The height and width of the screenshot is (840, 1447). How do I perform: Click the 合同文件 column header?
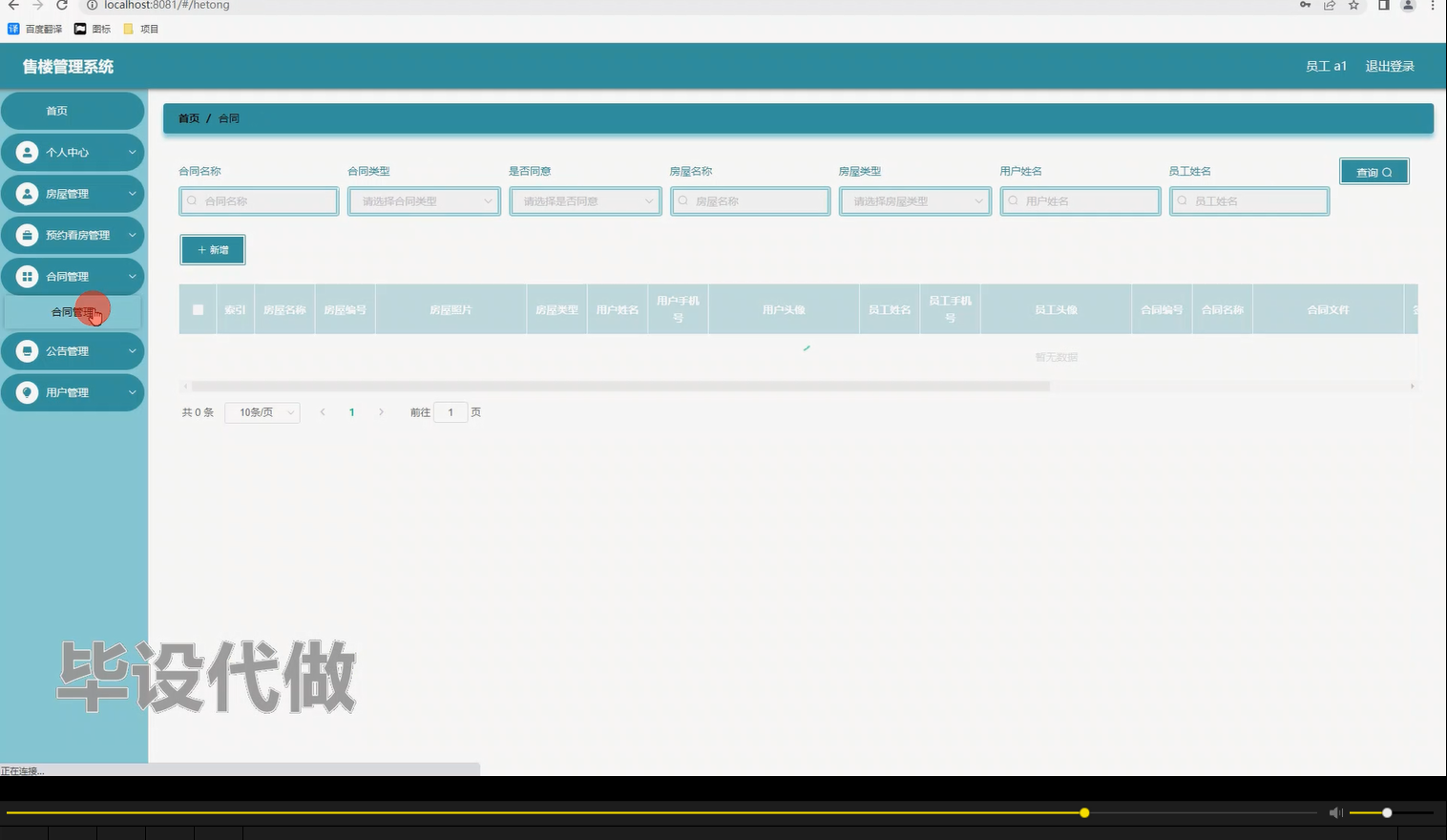[1328, 310]
